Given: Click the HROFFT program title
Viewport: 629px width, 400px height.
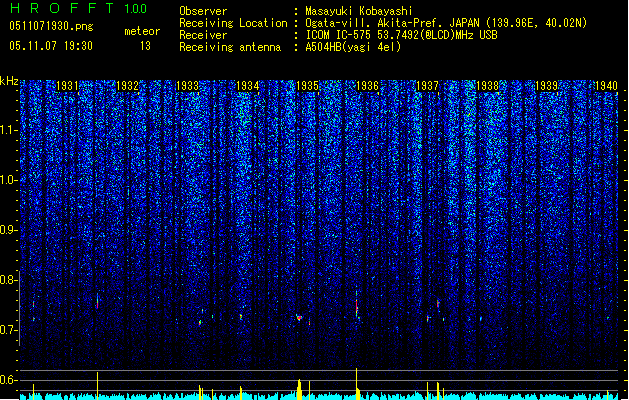Looking at the screenshot, I should (62, 8).
